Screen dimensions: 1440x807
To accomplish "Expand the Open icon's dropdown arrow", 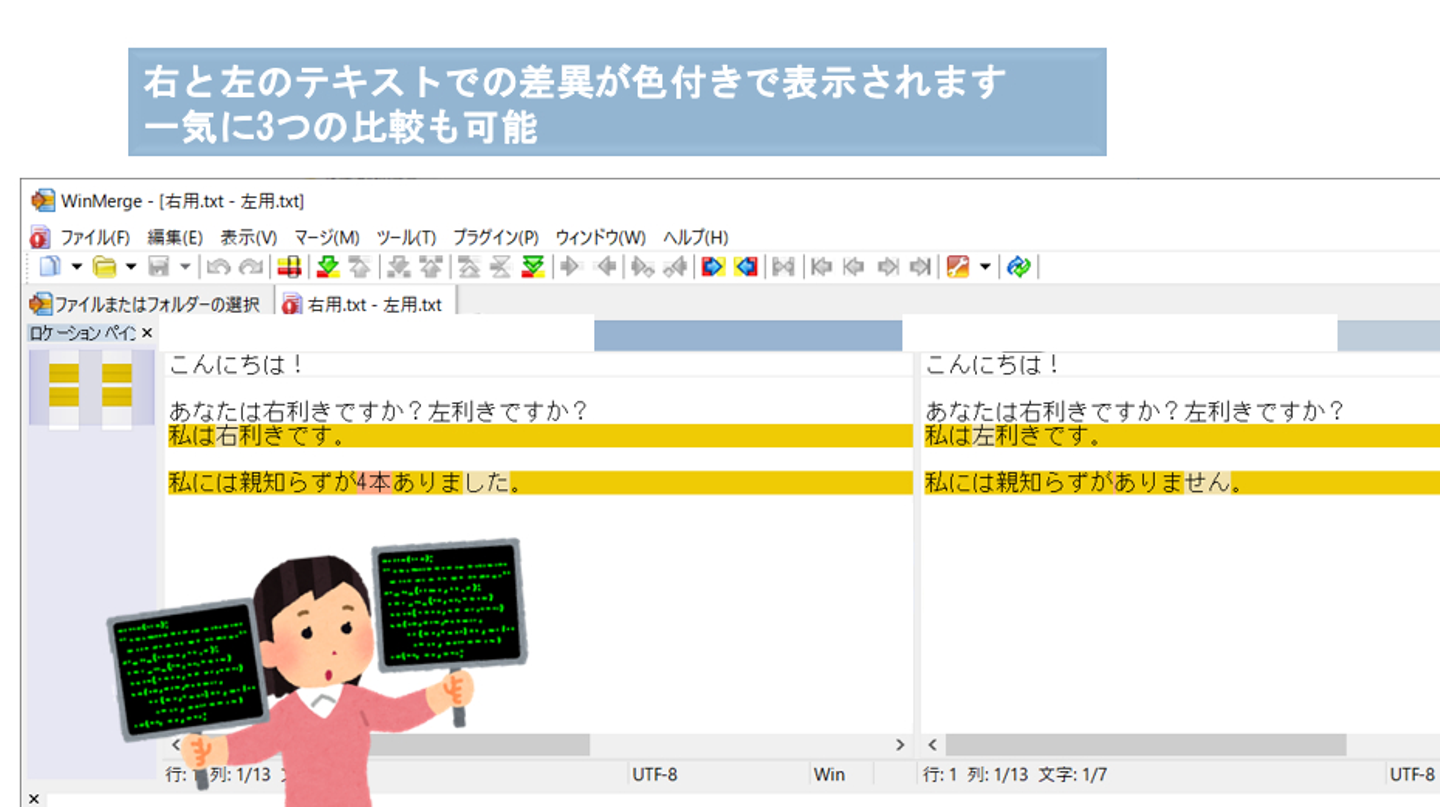I will pos(131,267).
